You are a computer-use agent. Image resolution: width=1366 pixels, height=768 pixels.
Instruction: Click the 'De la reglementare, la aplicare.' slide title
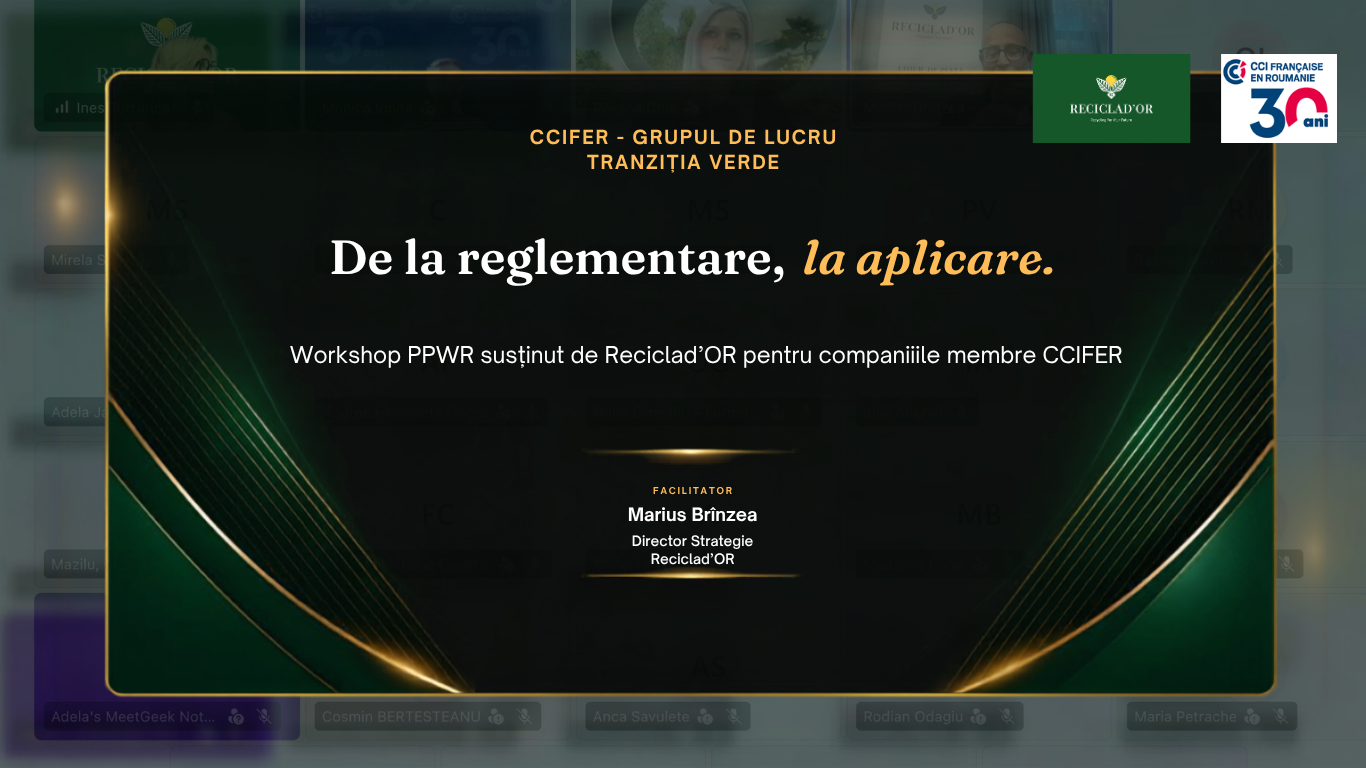pos(692,259)
